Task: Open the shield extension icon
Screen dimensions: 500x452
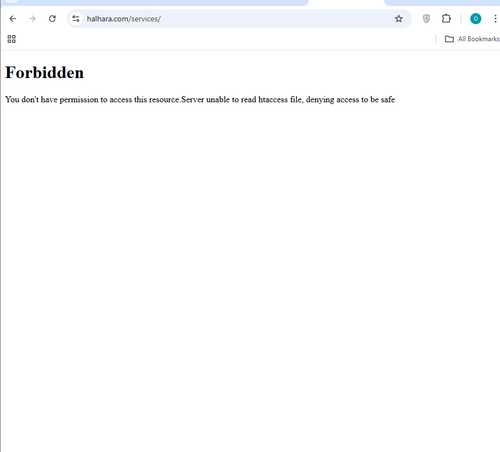Action: click(x=426, y=19)
